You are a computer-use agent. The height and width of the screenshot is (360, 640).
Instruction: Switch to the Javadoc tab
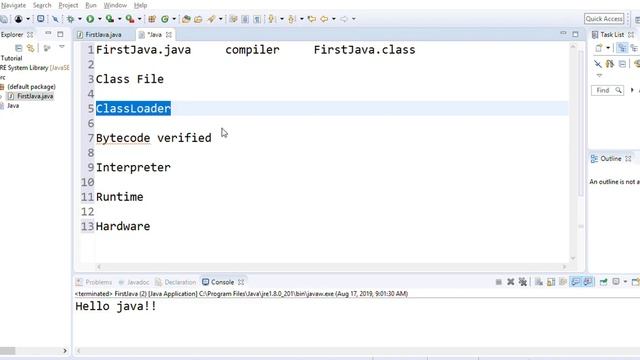click(x=134, y=282)
